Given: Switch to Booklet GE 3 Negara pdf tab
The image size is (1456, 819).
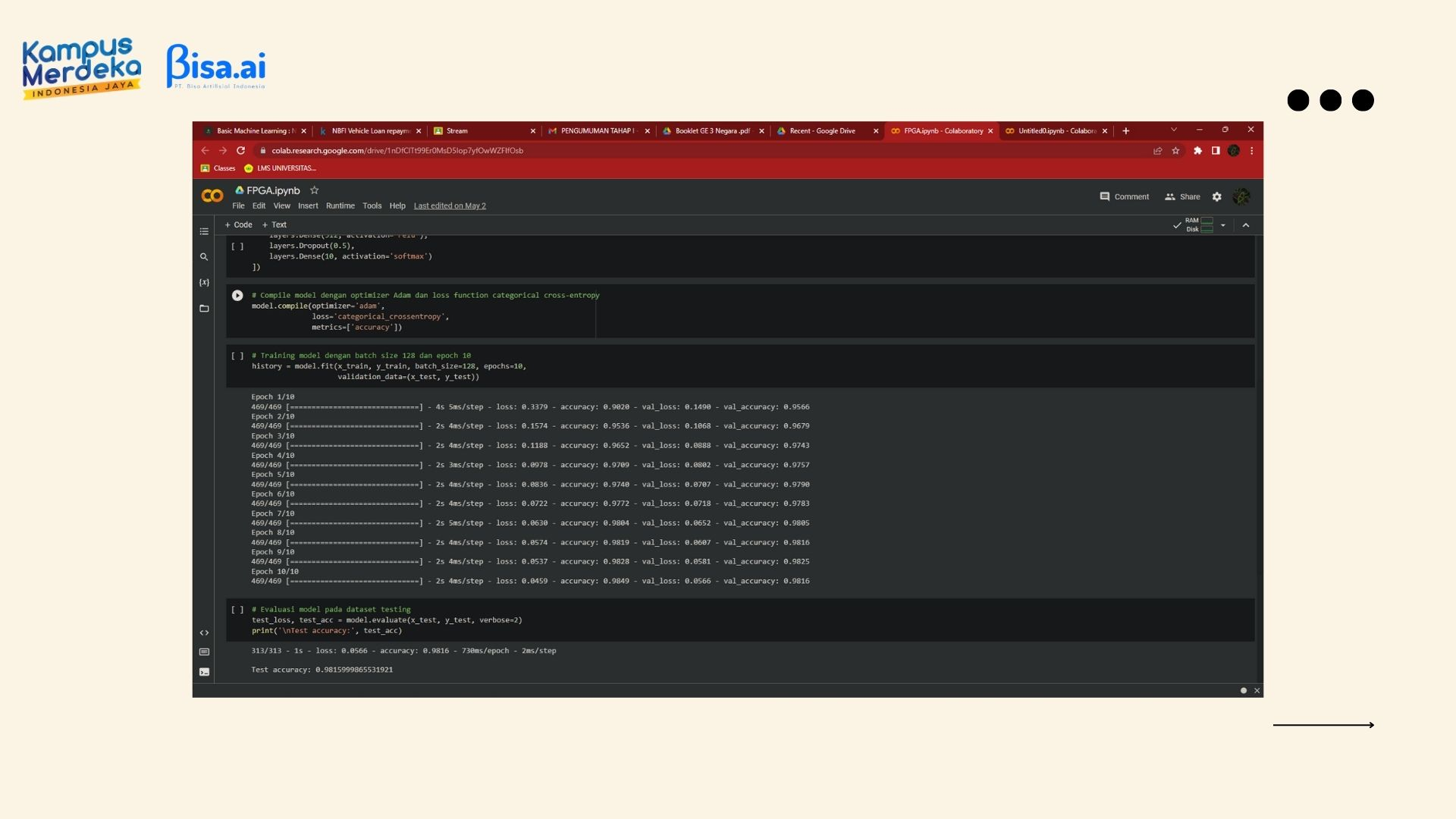Looking at the screenshot, I should (711, 131).
